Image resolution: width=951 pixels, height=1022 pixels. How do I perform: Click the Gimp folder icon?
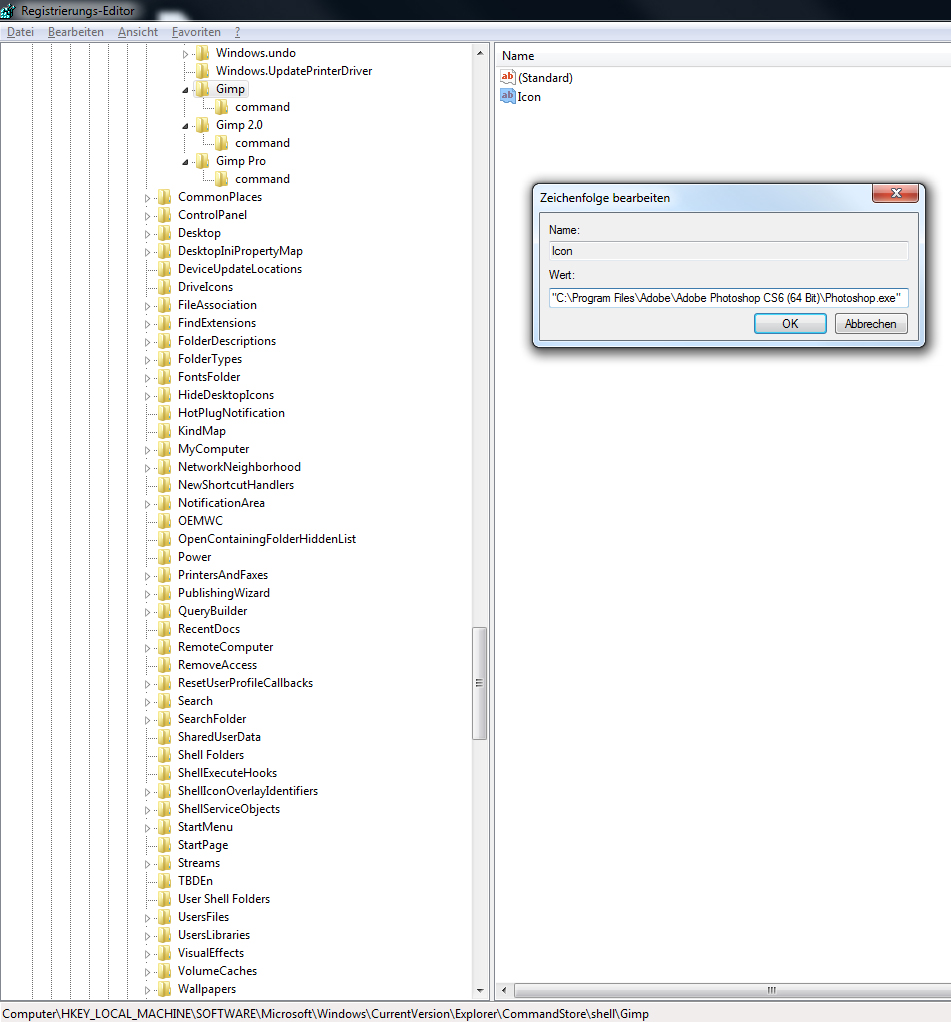click(203, 89)
